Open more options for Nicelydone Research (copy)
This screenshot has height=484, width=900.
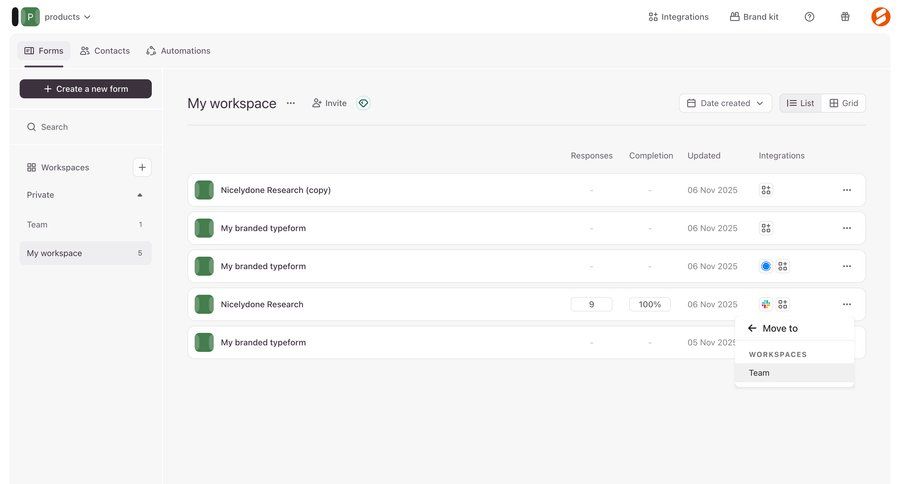point(847,190)
